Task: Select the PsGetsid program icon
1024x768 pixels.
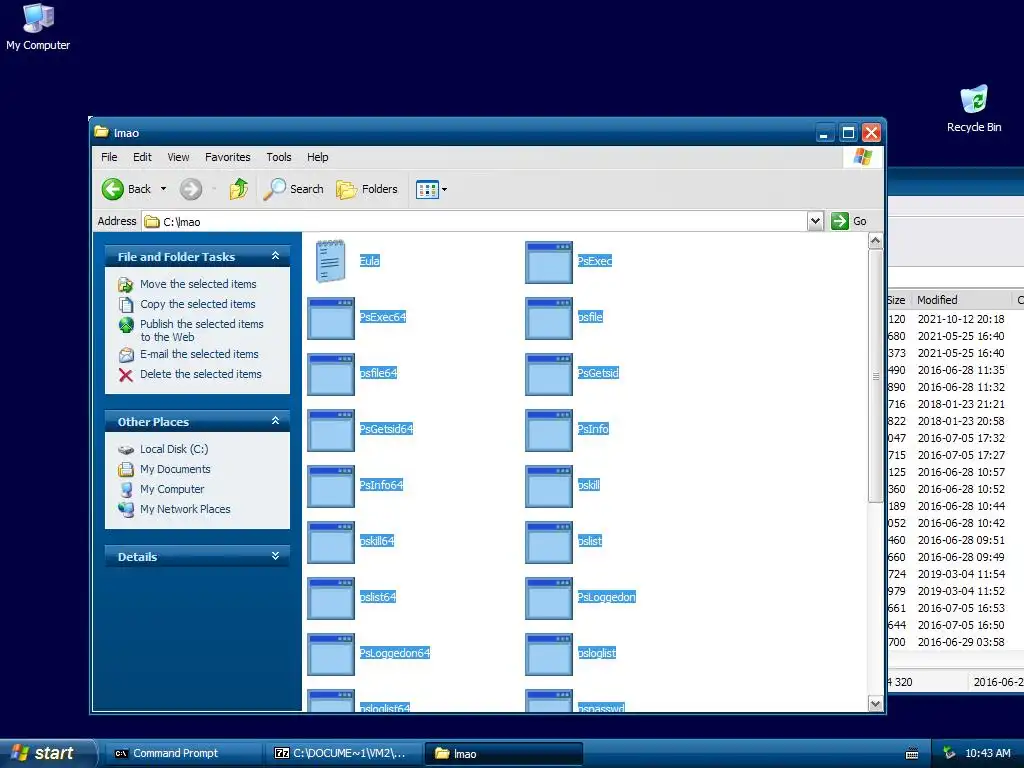Action: (549, 374)
